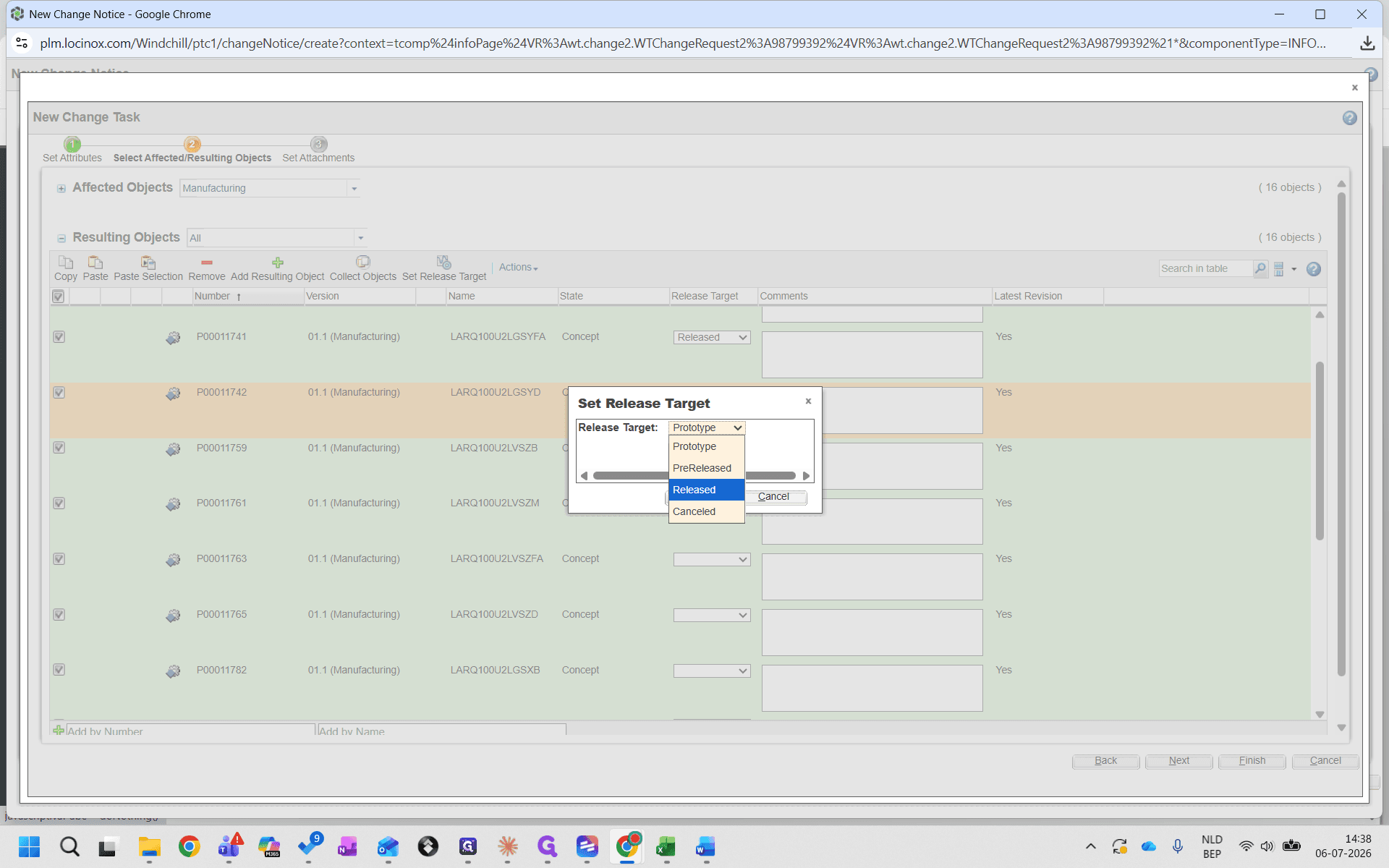Toggle checkbox for row P00011742
Screen dimensions: 1389x868
[59, 393]
